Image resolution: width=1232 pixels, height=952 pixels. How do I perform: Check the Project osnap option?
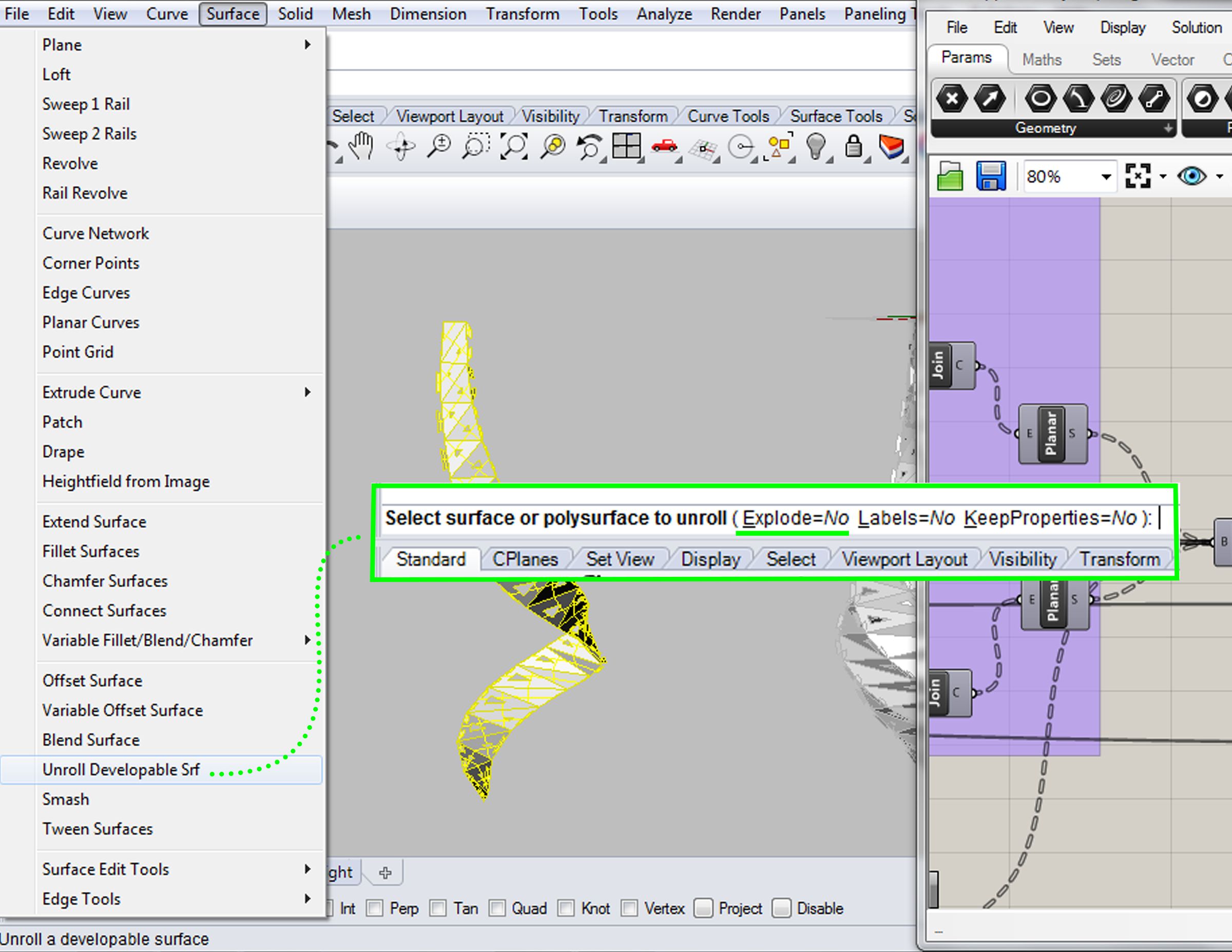pos(703,908)
